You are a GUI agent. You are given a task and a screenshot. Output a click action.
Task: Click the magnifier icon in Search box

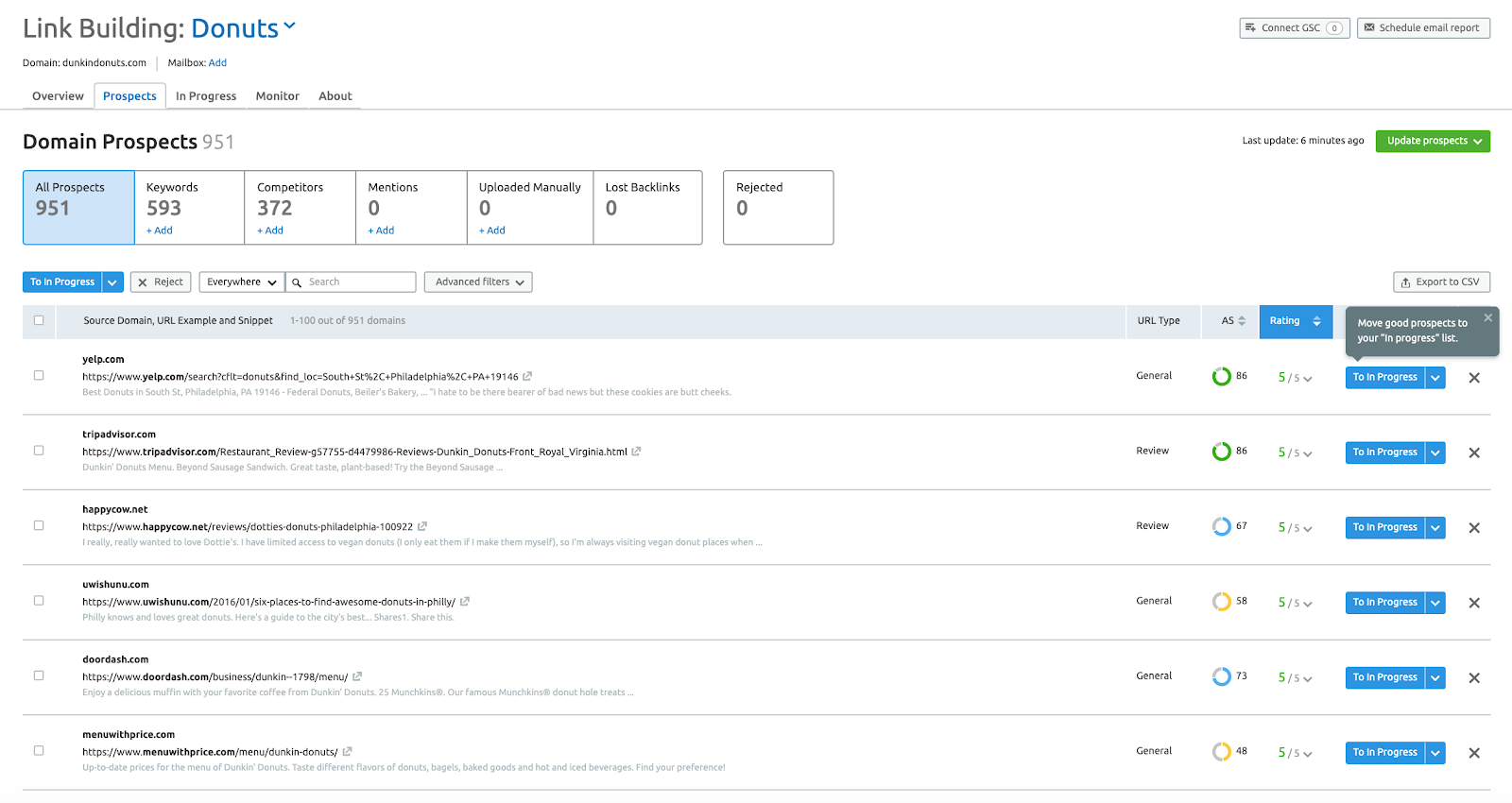click(297, 282)
